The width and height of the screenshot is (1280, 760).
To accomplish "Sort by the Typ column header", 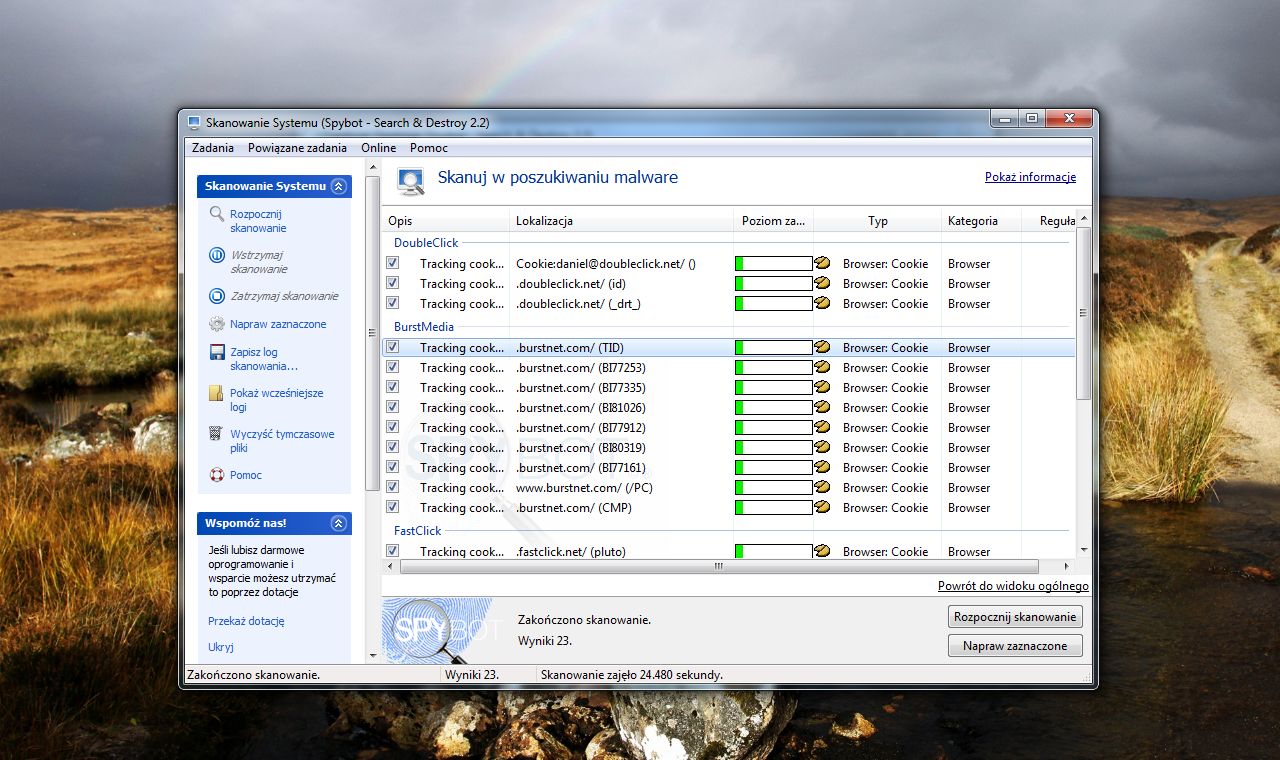I will pos(877,221).
